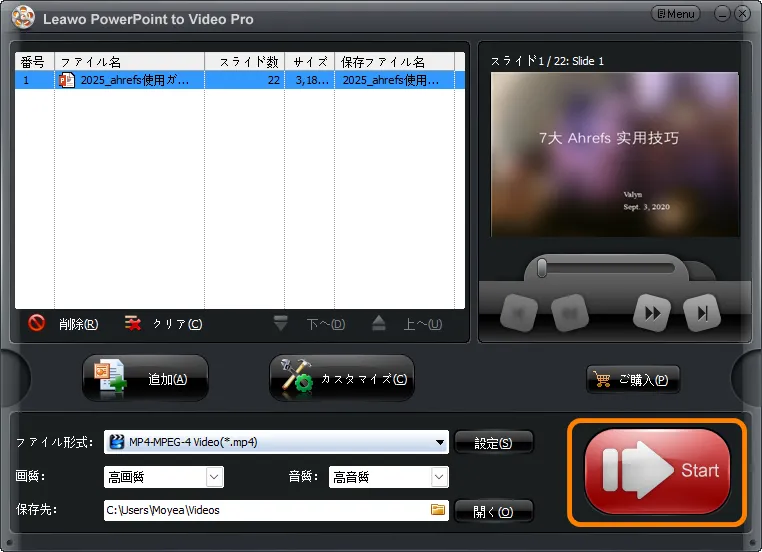Click the slide preview thumbnail

(615, 155)
